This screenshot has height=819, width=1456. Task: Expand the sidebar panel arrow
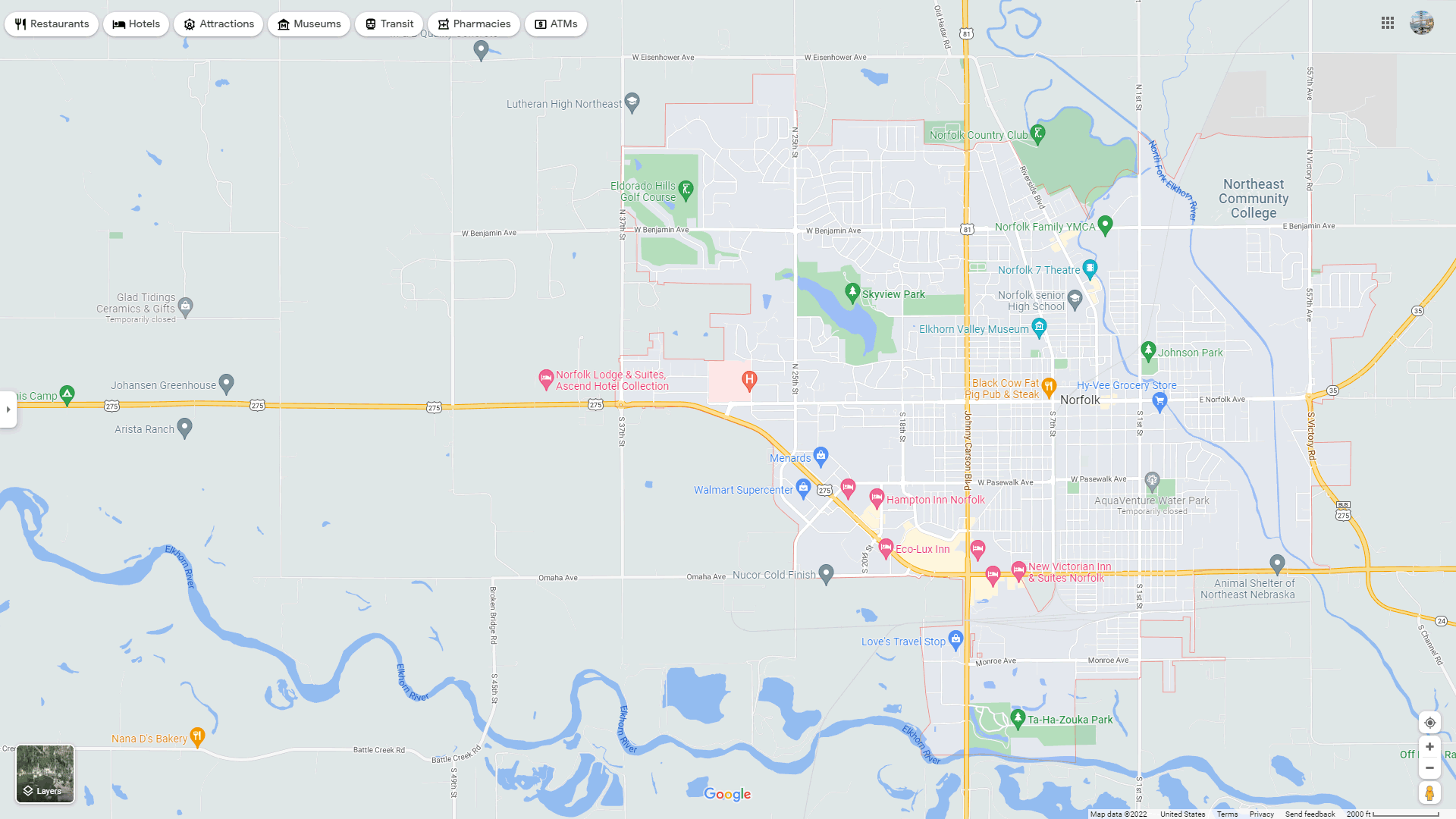[7, 409]
